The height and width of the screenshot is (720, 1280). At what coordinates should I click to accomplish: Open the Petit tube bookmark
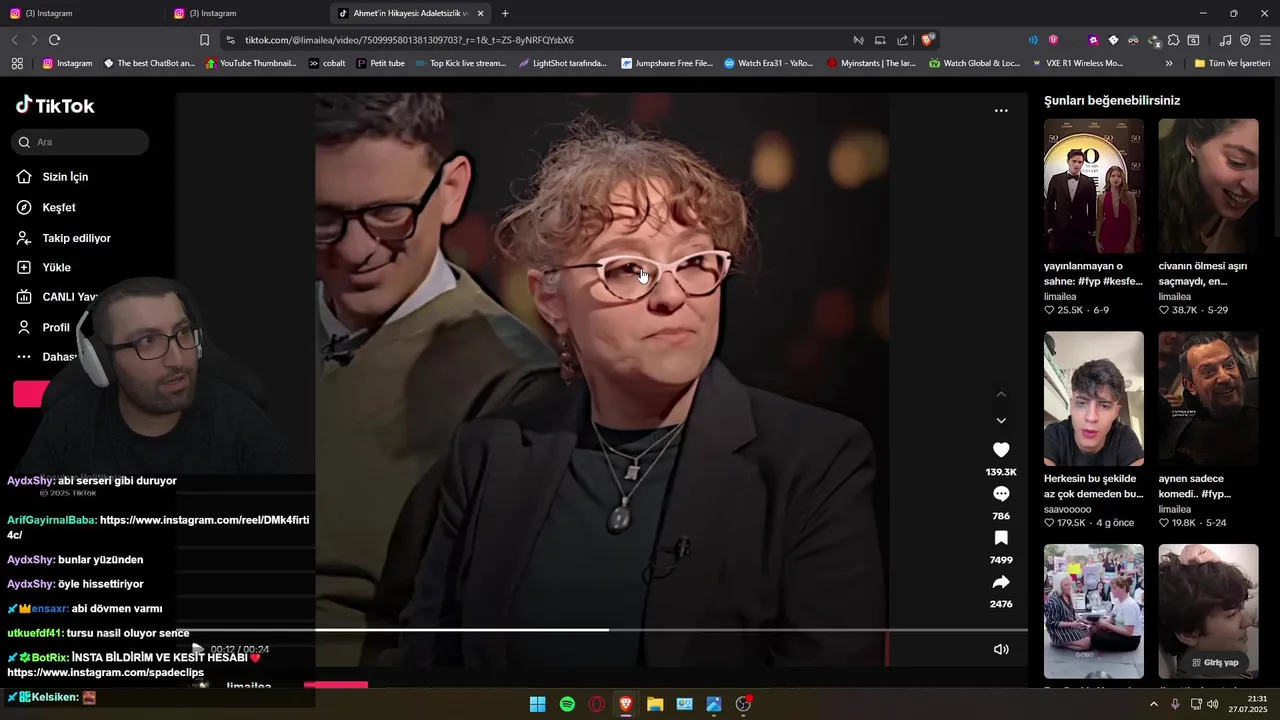(x=380, y=63)
